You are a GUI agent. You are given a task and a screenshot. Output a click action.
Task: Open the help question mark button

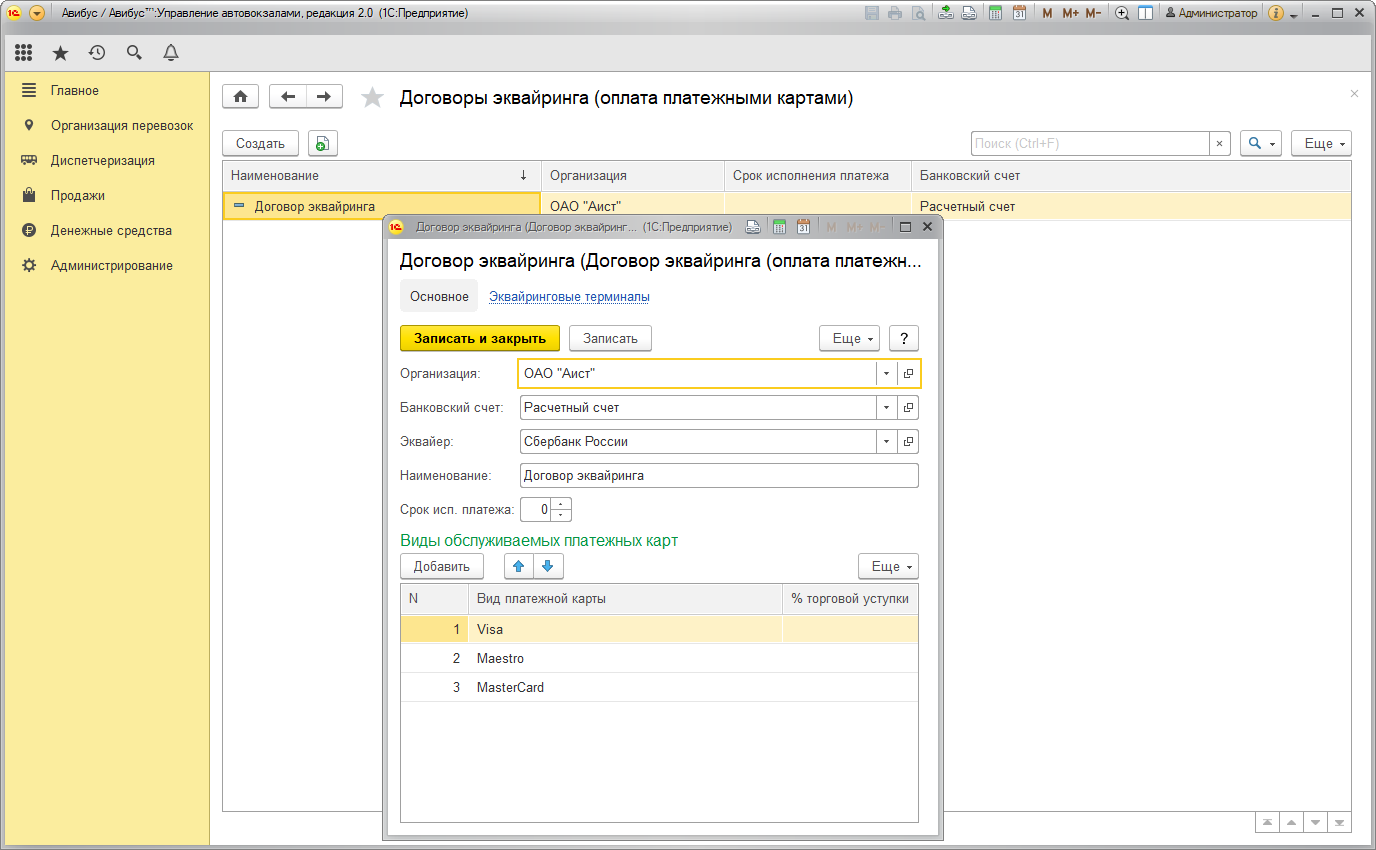tap(903, 339)
